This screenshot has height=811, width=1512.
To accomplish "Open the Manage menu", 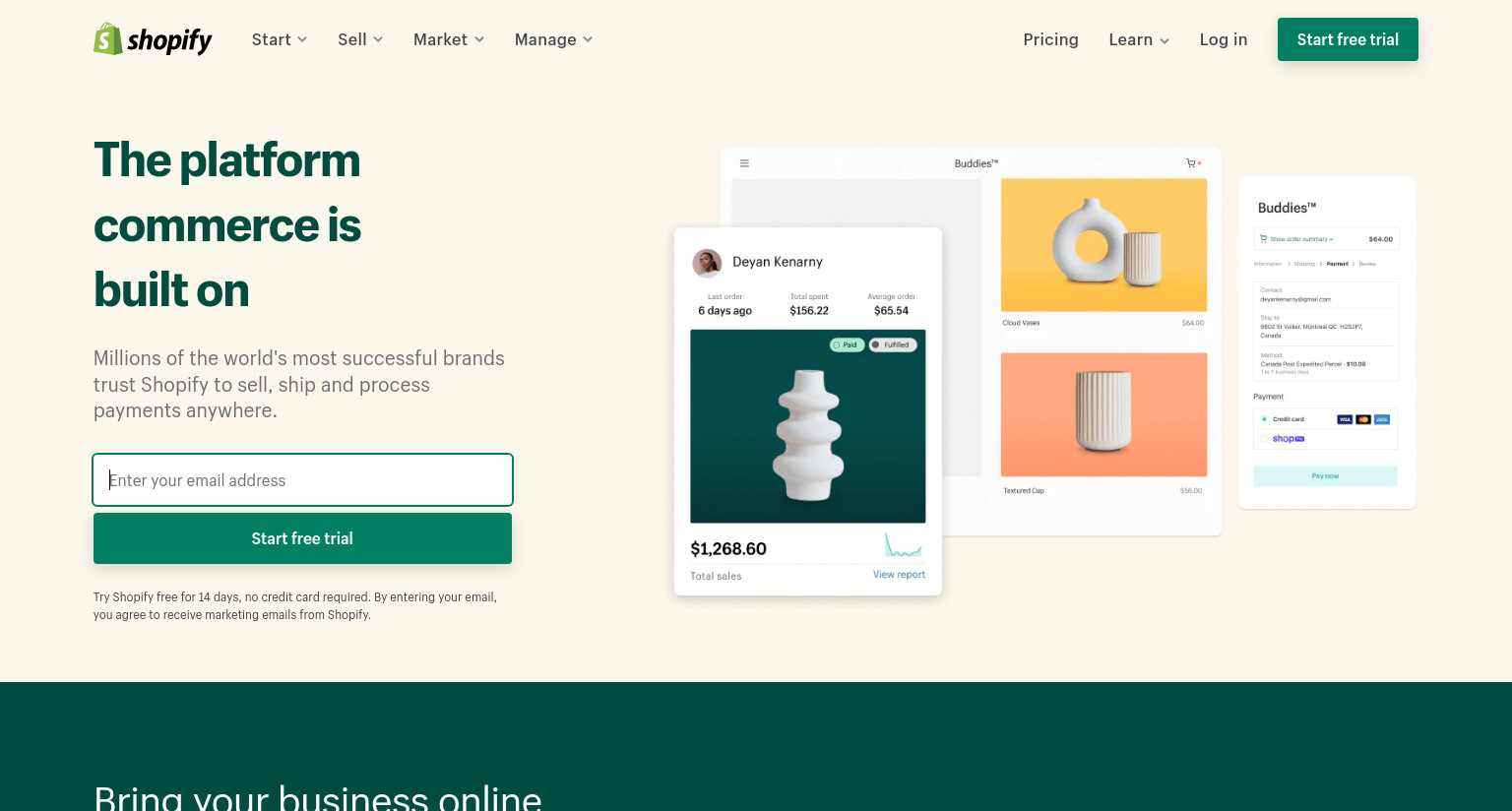I will 554,39.
